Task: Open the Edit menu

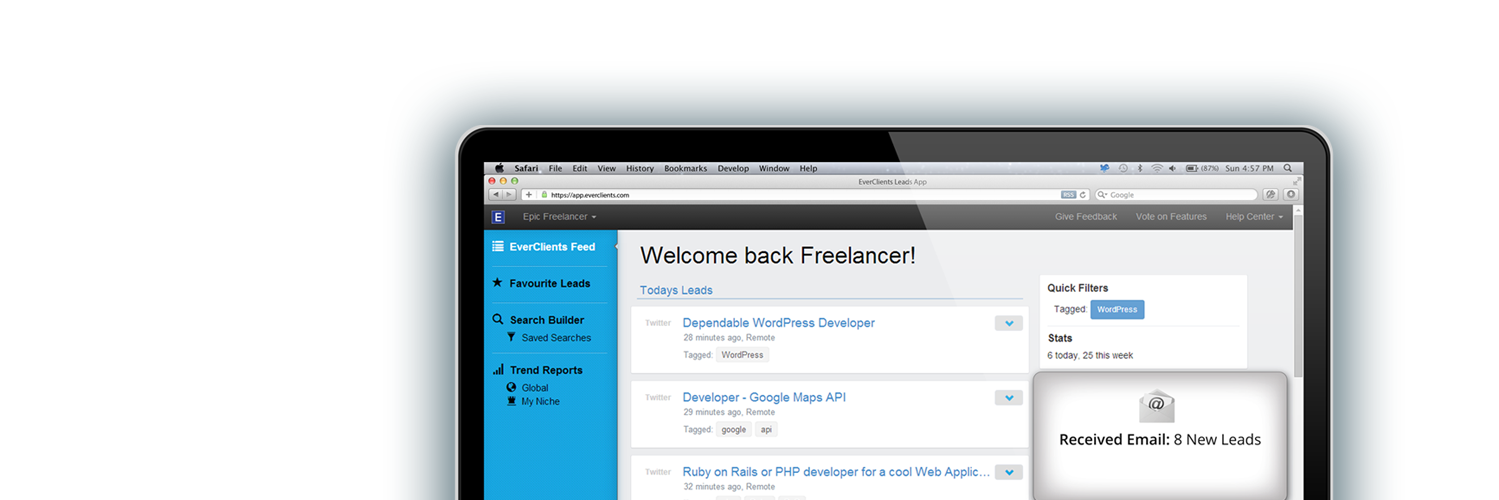Action: pos(580,168)
